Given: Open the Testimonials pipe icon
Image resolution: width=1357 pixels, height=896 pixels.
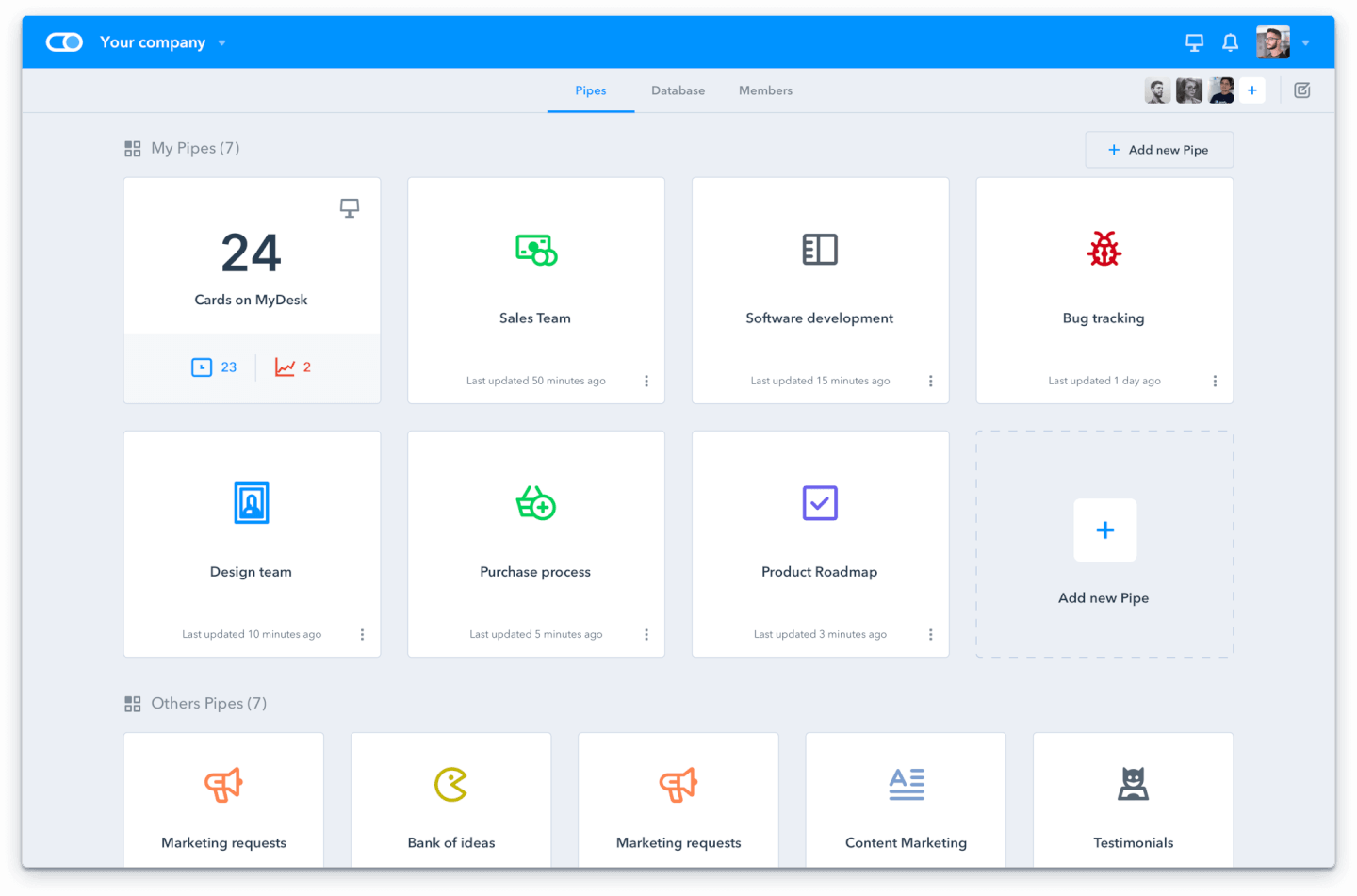Looking at the screenshot, I should 1134,784.
